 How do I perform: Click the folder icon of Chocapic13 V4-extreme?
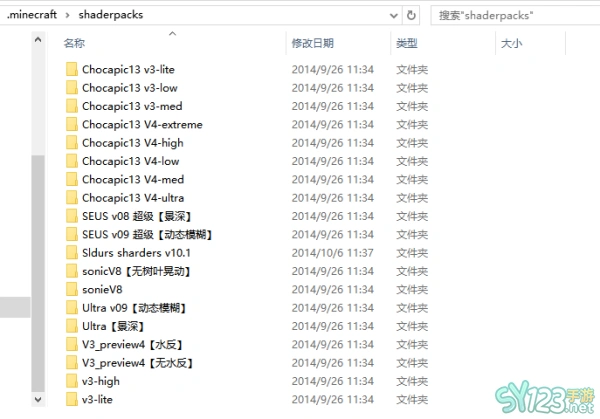(x=72, y=125)
